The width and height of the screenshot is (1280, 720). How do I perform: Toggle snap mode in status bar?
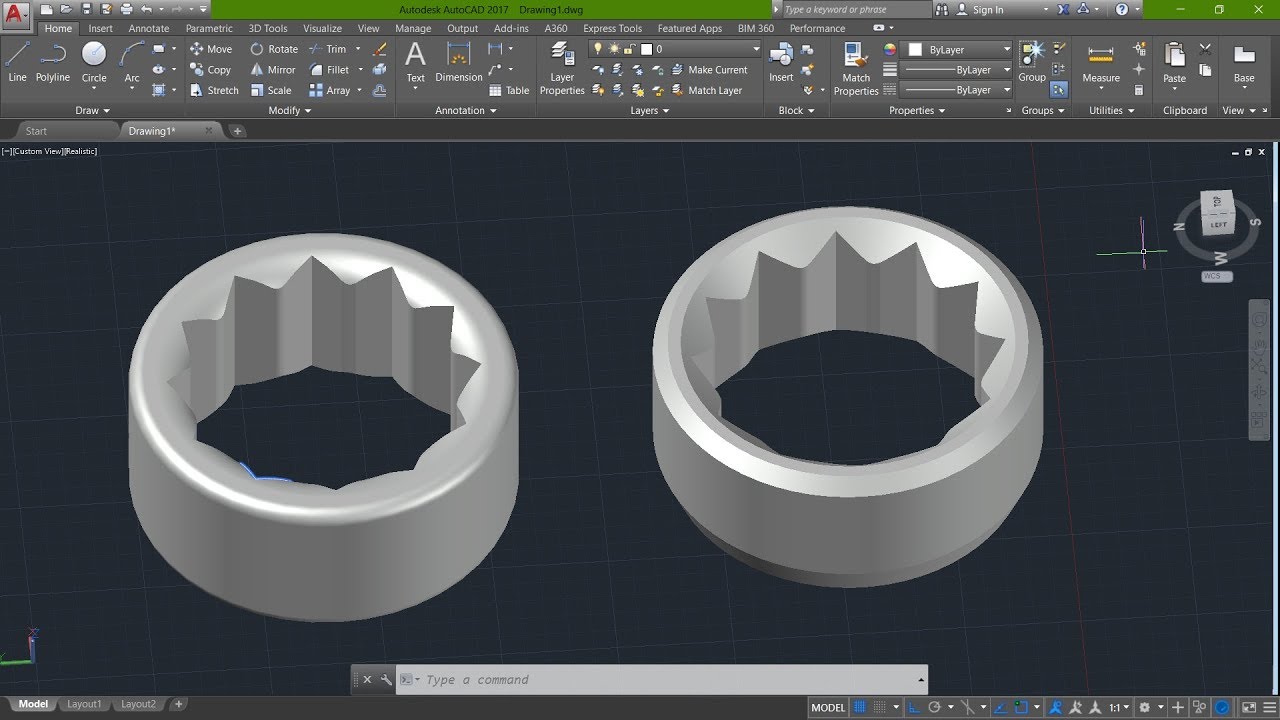879,707
